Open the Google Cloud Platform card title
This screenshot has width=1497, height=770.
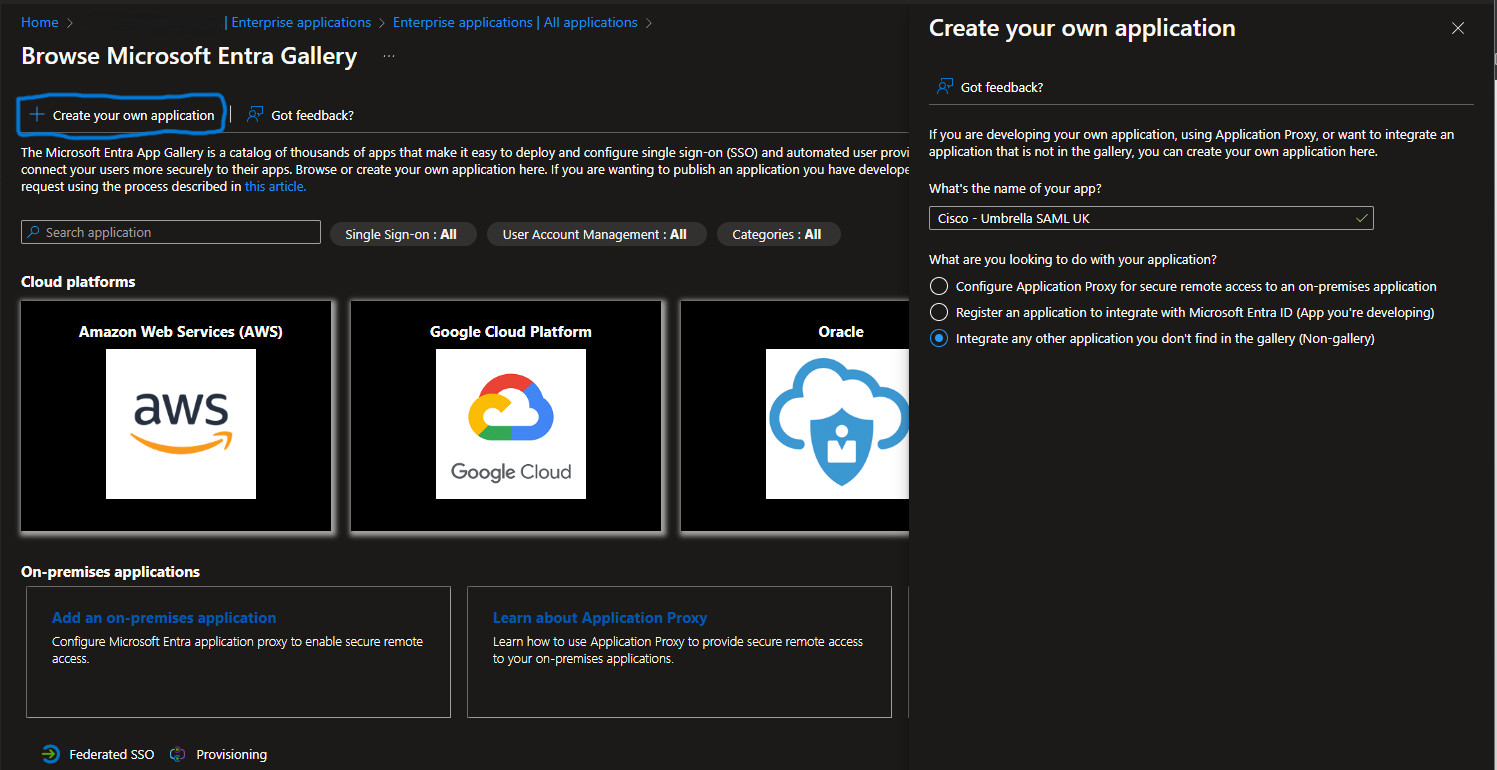(x=511, y=331)
